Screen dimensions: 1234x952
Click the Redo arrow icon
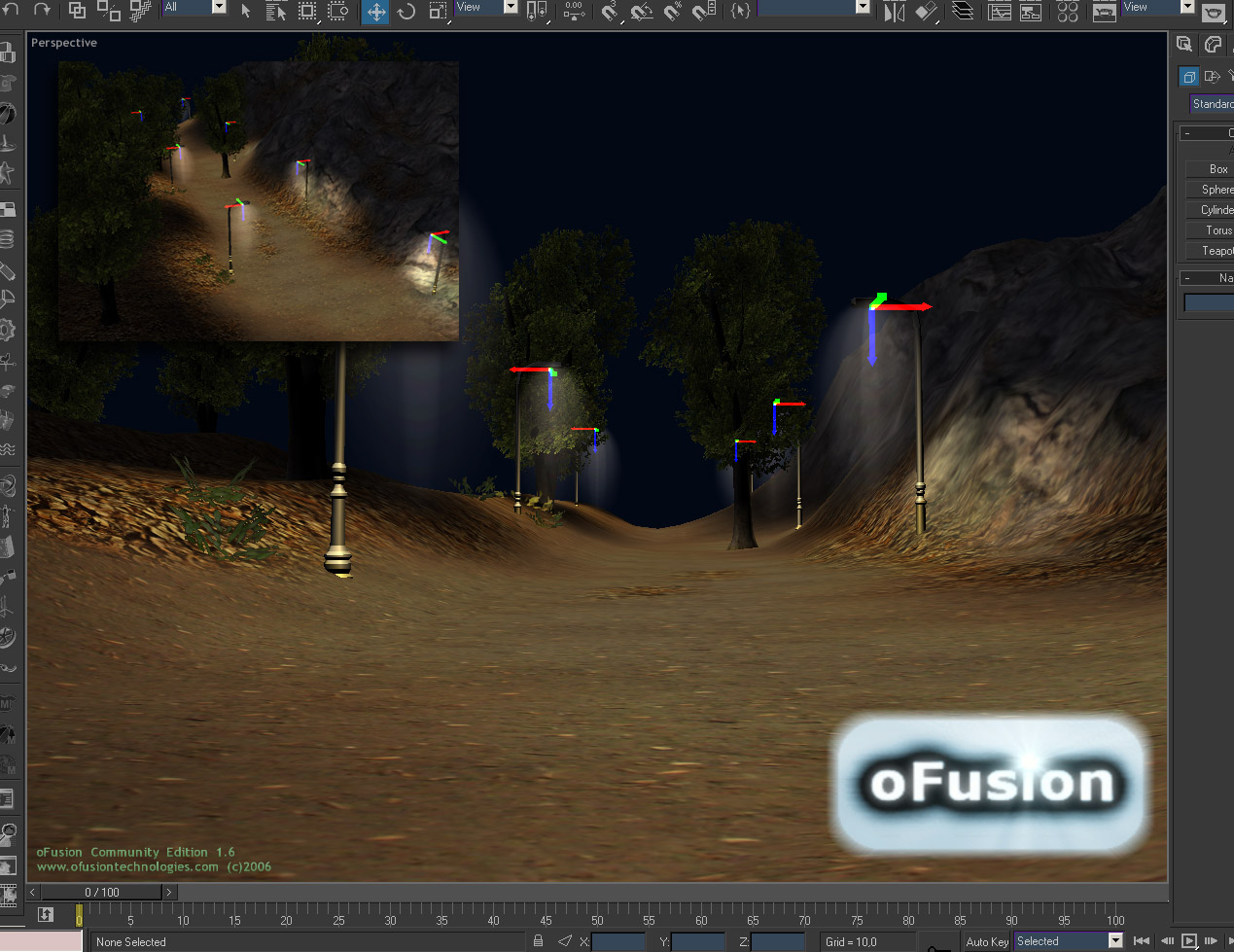(x=42, y=9)
